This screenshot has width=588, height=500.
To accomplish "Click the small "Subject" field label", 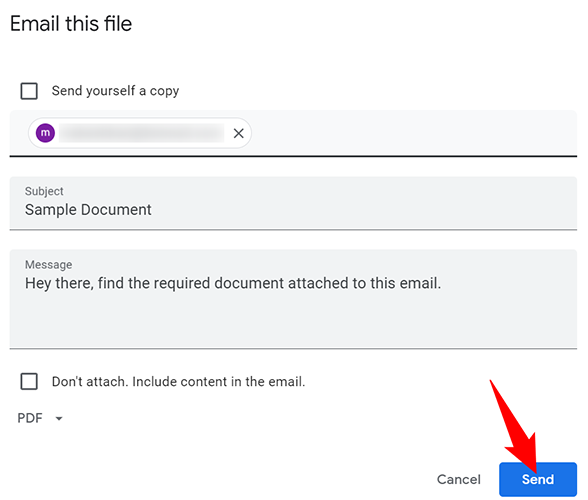I will 44,191.
